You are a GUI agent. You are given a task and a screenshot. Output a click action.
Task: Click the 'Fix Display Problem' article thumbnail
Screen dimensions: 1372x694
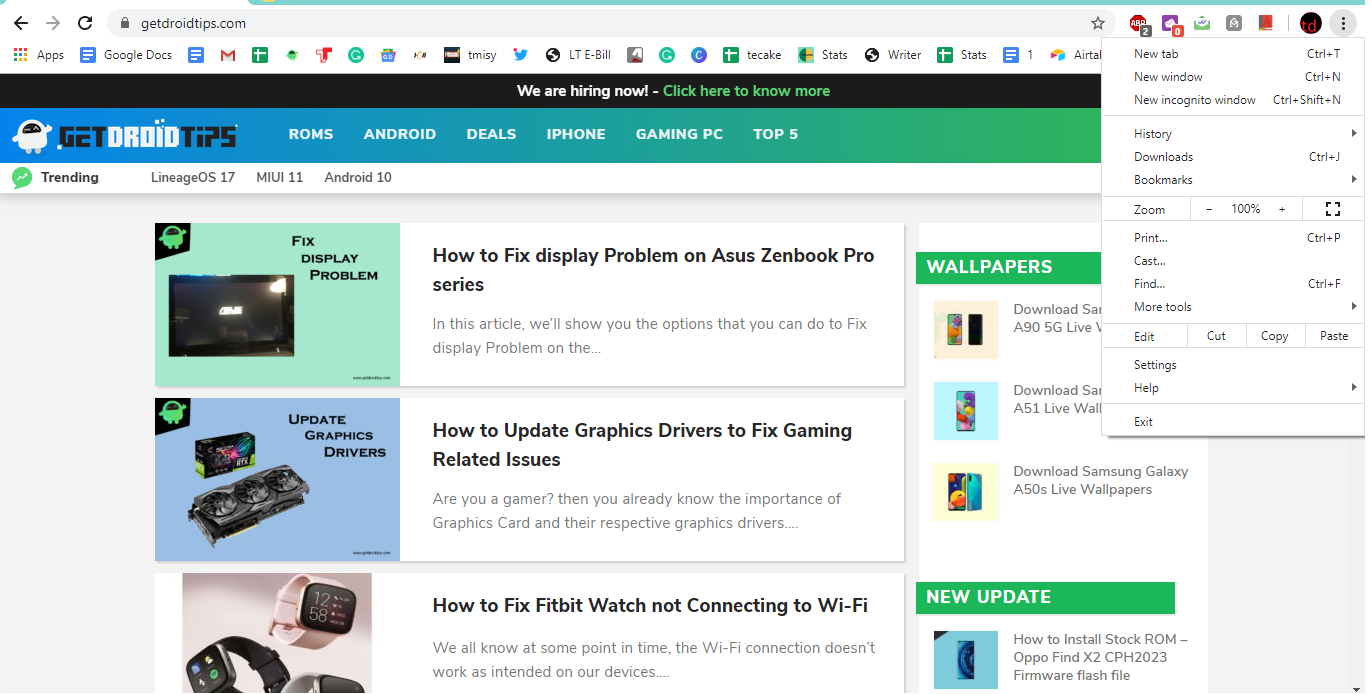coord(277,305)
